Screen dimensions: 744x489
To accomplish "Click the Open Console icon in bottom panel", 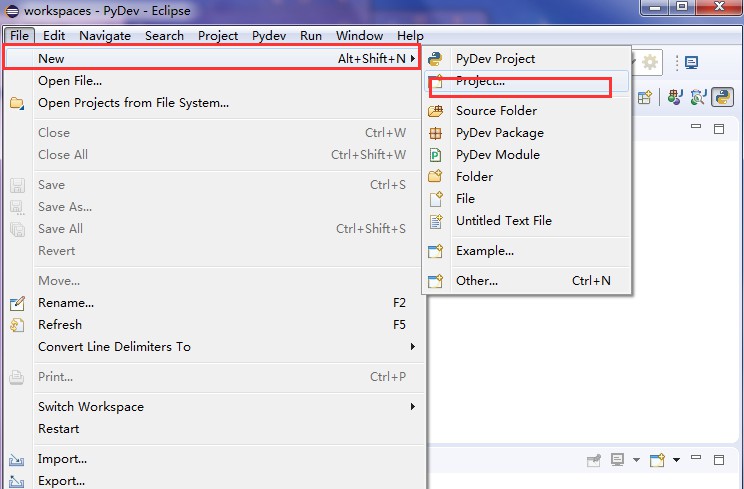I will click(x=657, y=460).
